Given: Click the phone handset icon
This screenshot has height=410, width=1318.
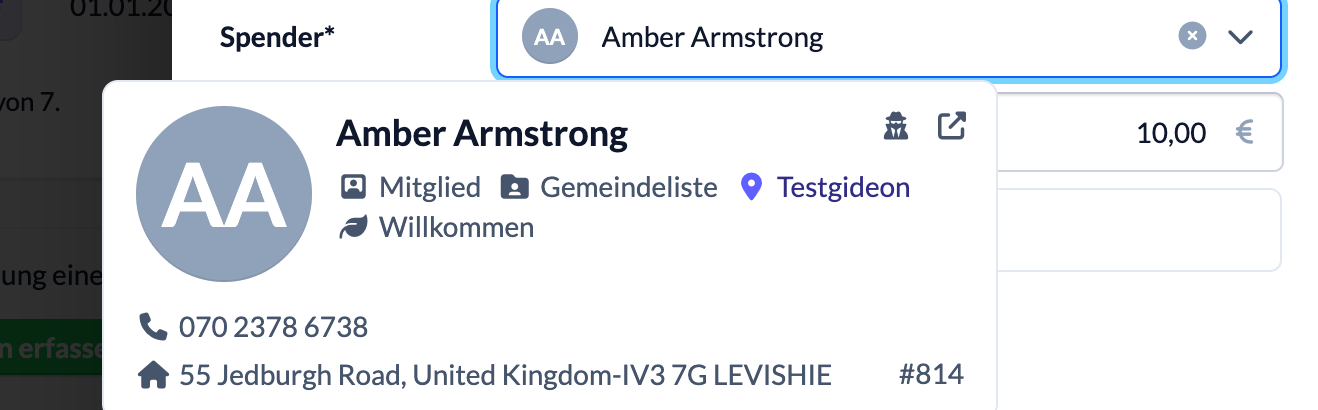Looking at the screenshot, I should pos(152,326).
